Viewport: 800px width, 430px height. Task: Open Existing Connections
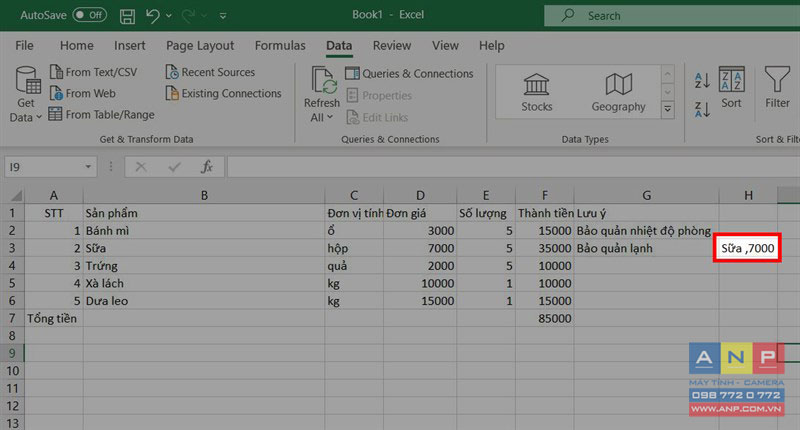223,93
